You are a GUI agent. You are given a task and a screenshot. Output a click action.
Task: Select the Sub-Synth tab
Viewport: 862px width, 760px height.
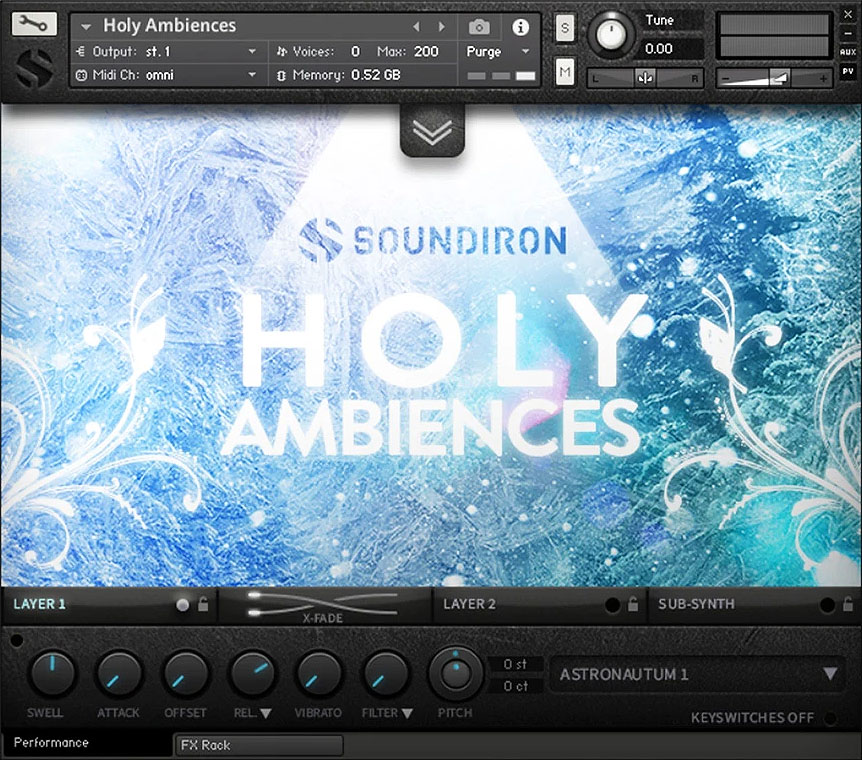696,604
